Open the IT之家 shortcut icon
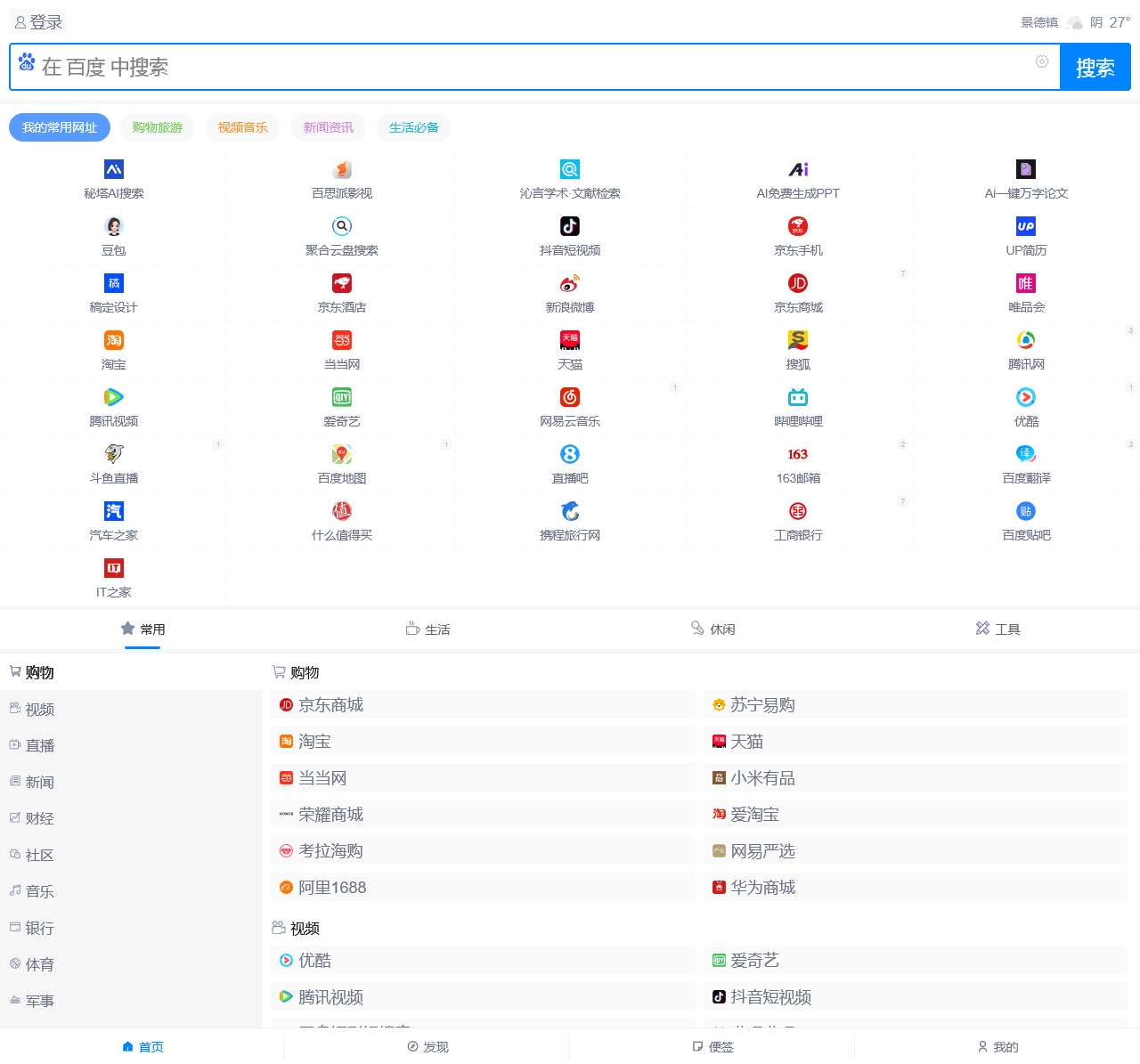 click(x=114, y=568)
